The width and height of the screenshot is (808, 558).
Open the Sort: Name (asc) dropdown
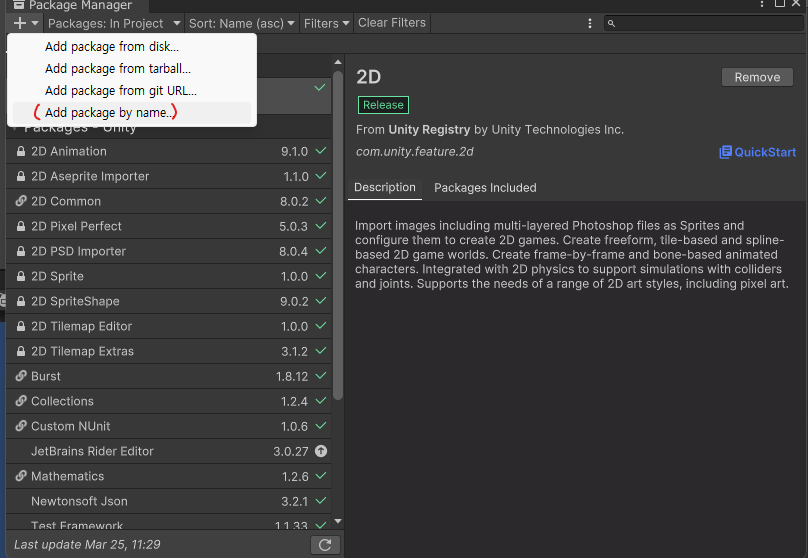241,23
